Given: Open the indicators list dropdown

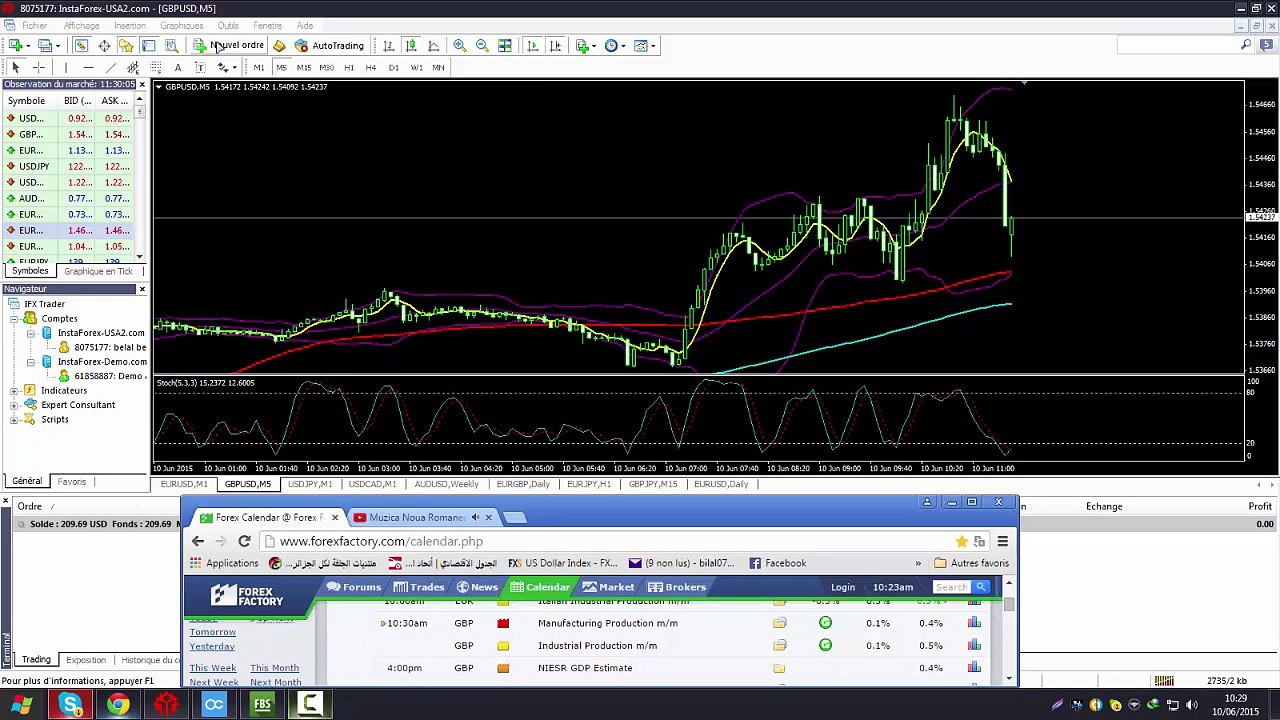Looking at the screenshot, I should (x=585, y=45).
